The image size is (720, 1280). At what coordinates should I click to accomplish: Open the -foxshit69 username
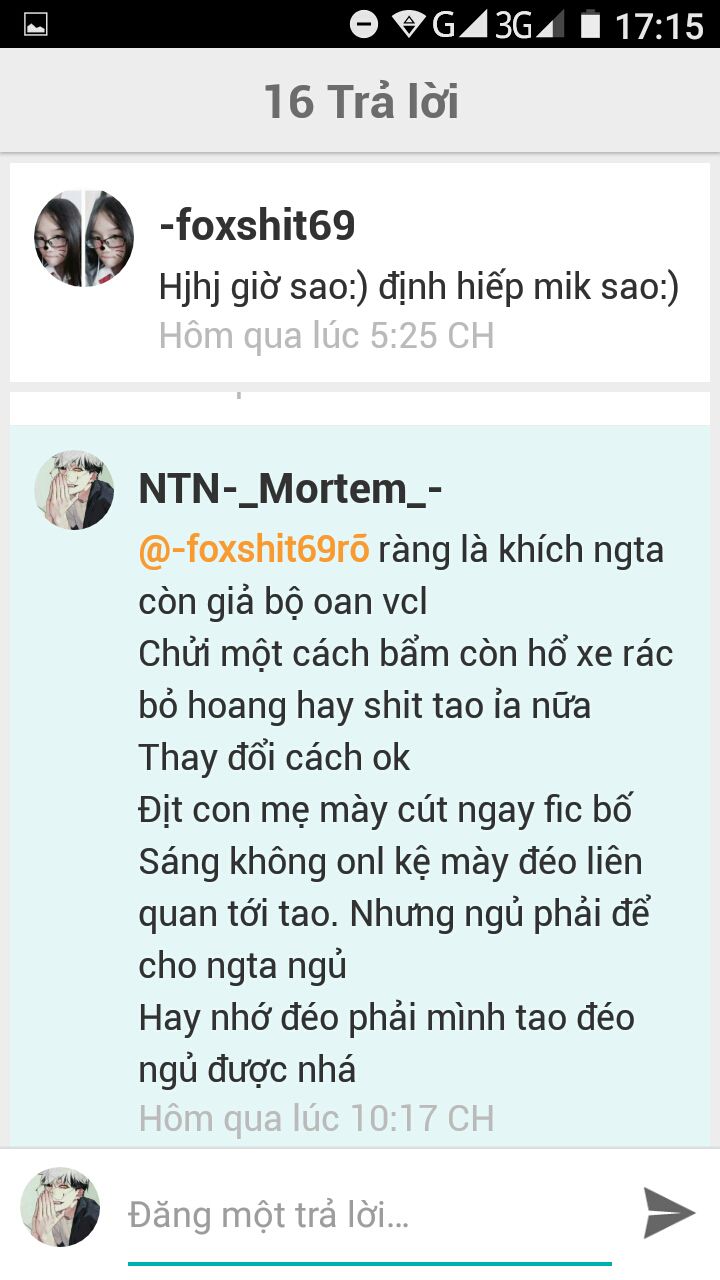tap(257, 227)
